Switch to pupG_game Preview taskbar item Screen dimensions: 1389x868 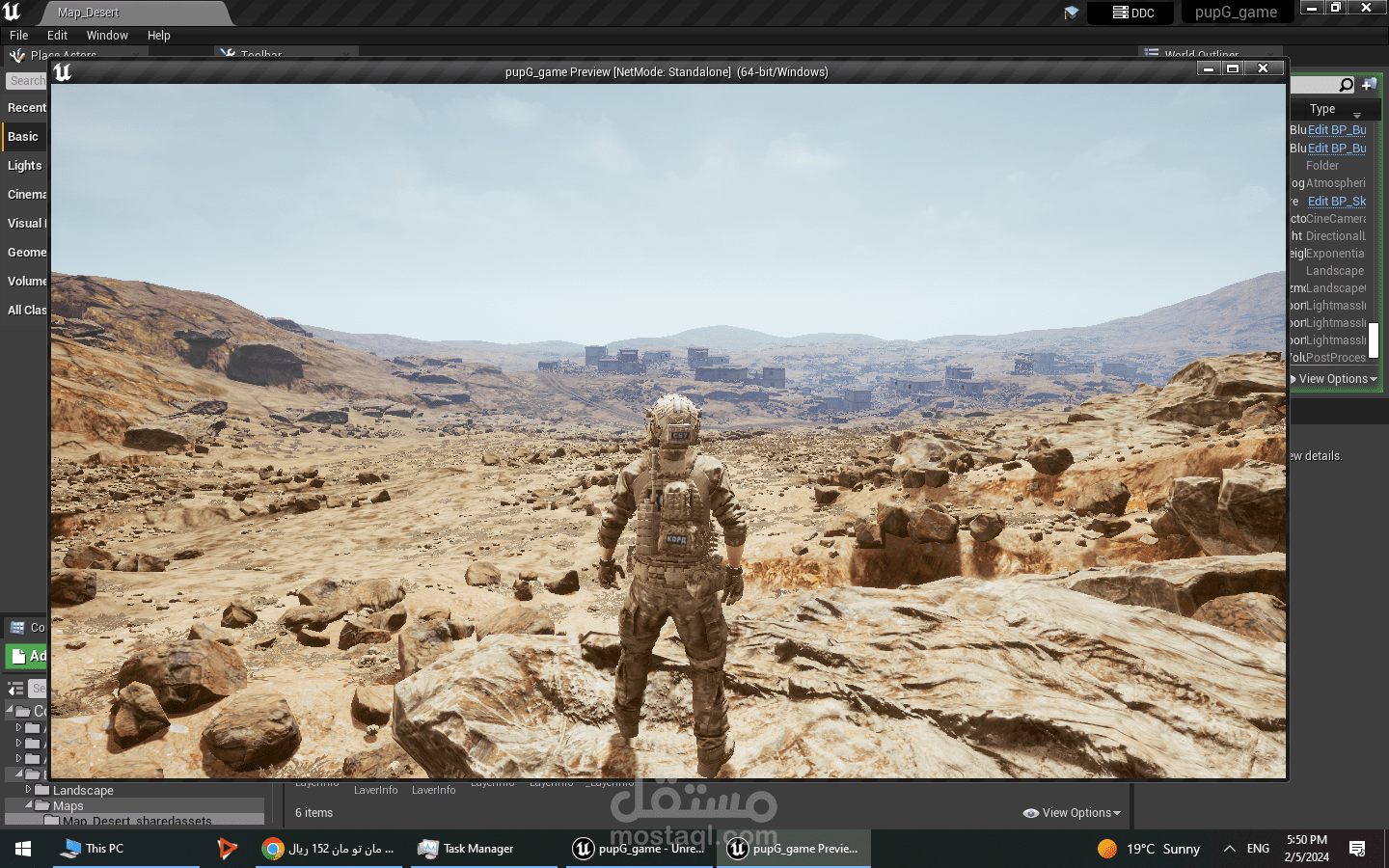[x=794, y=849]
